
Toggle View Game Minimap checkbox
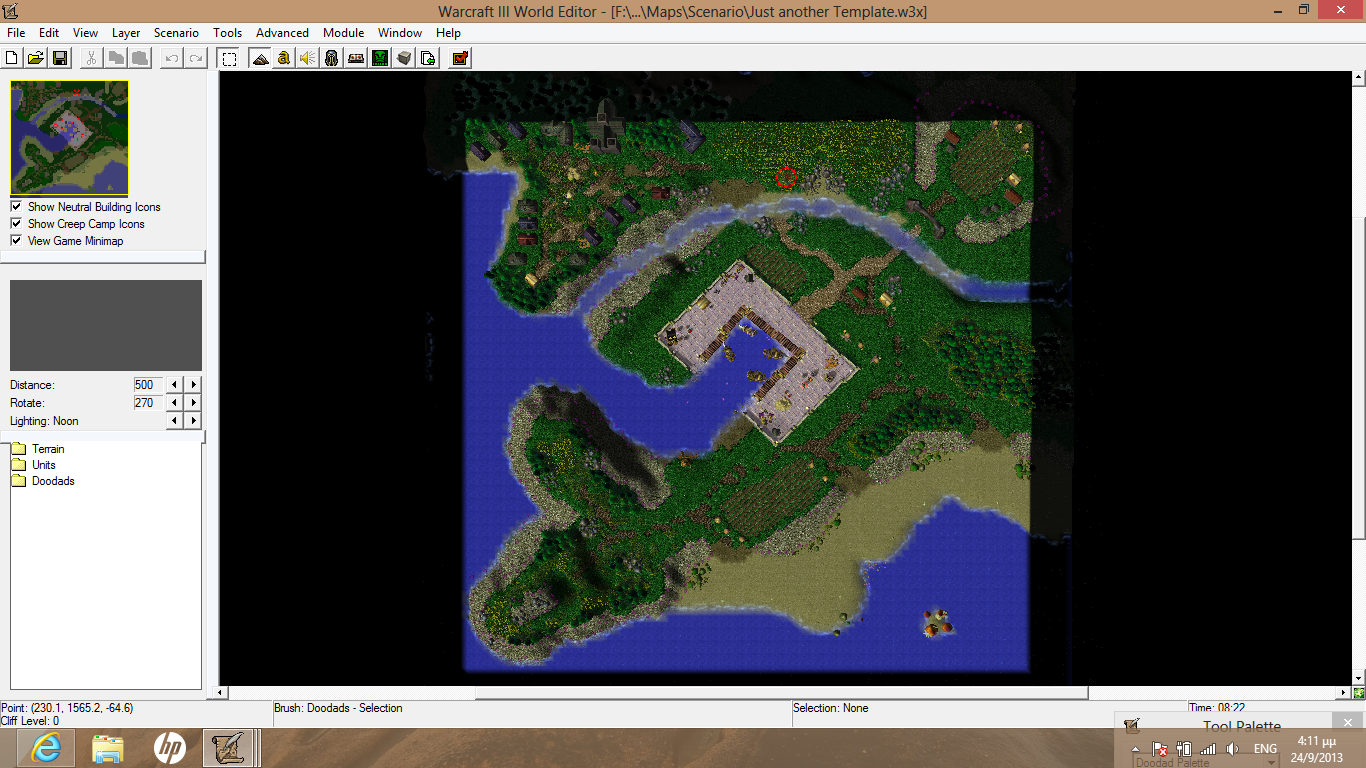click(16, 241)
